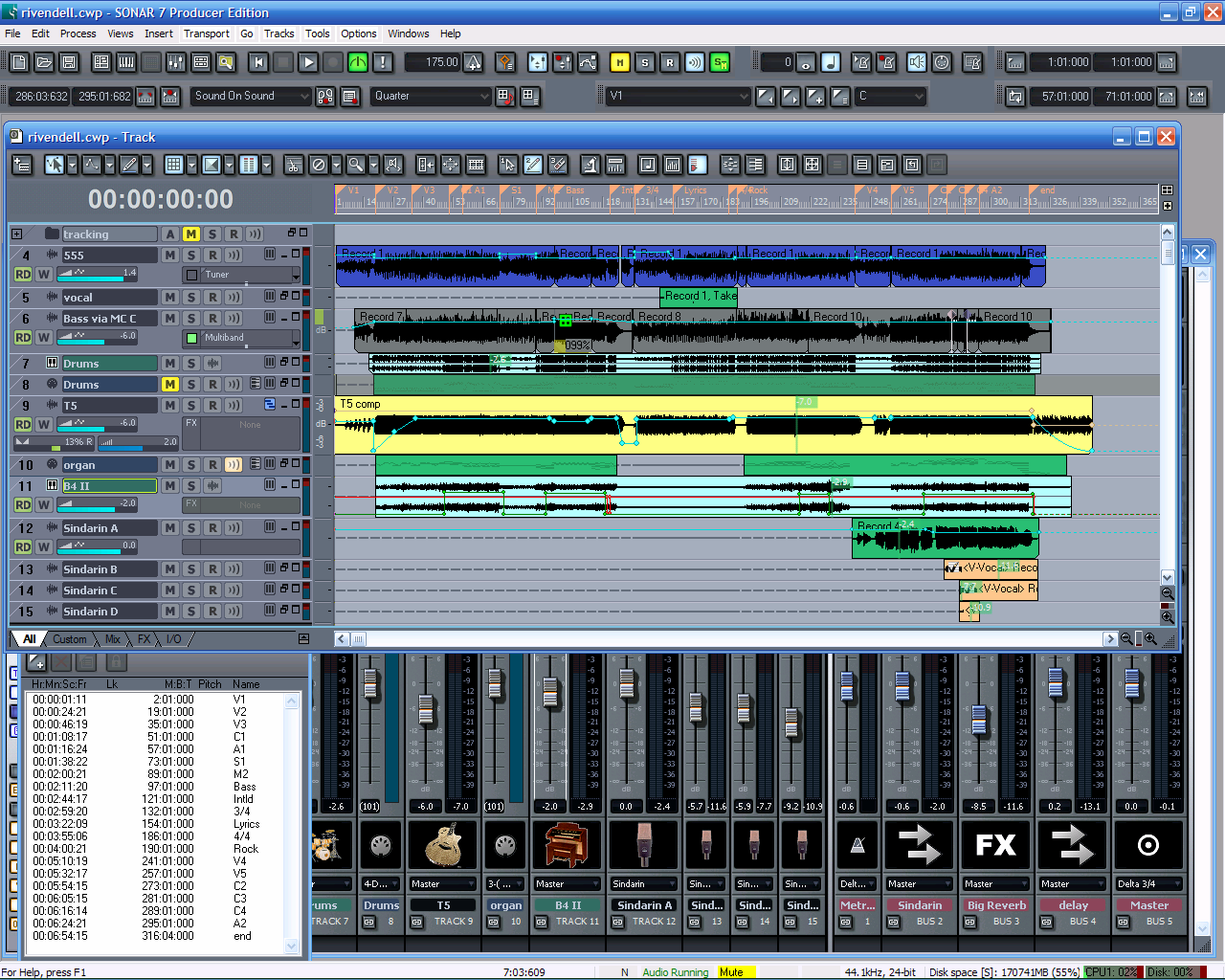Open the Transport menu
This screenshot has height=980, width=1225.
point(207,33)
